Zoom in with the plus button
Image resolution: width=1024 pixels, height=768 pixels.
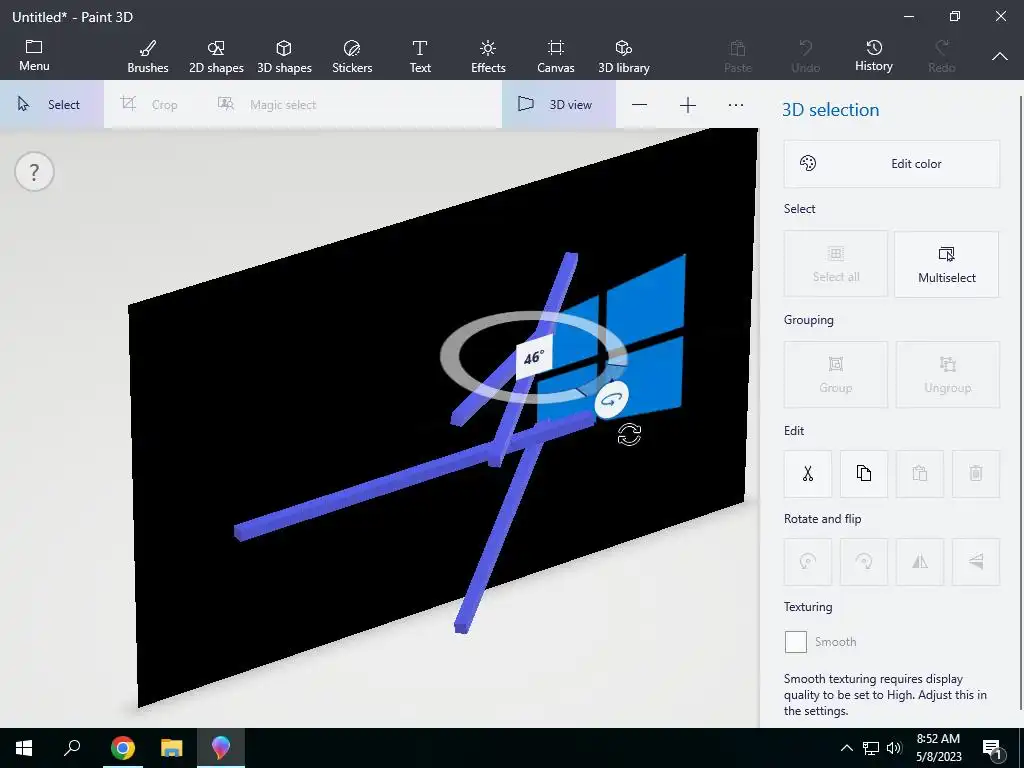(x=688, y=105)
